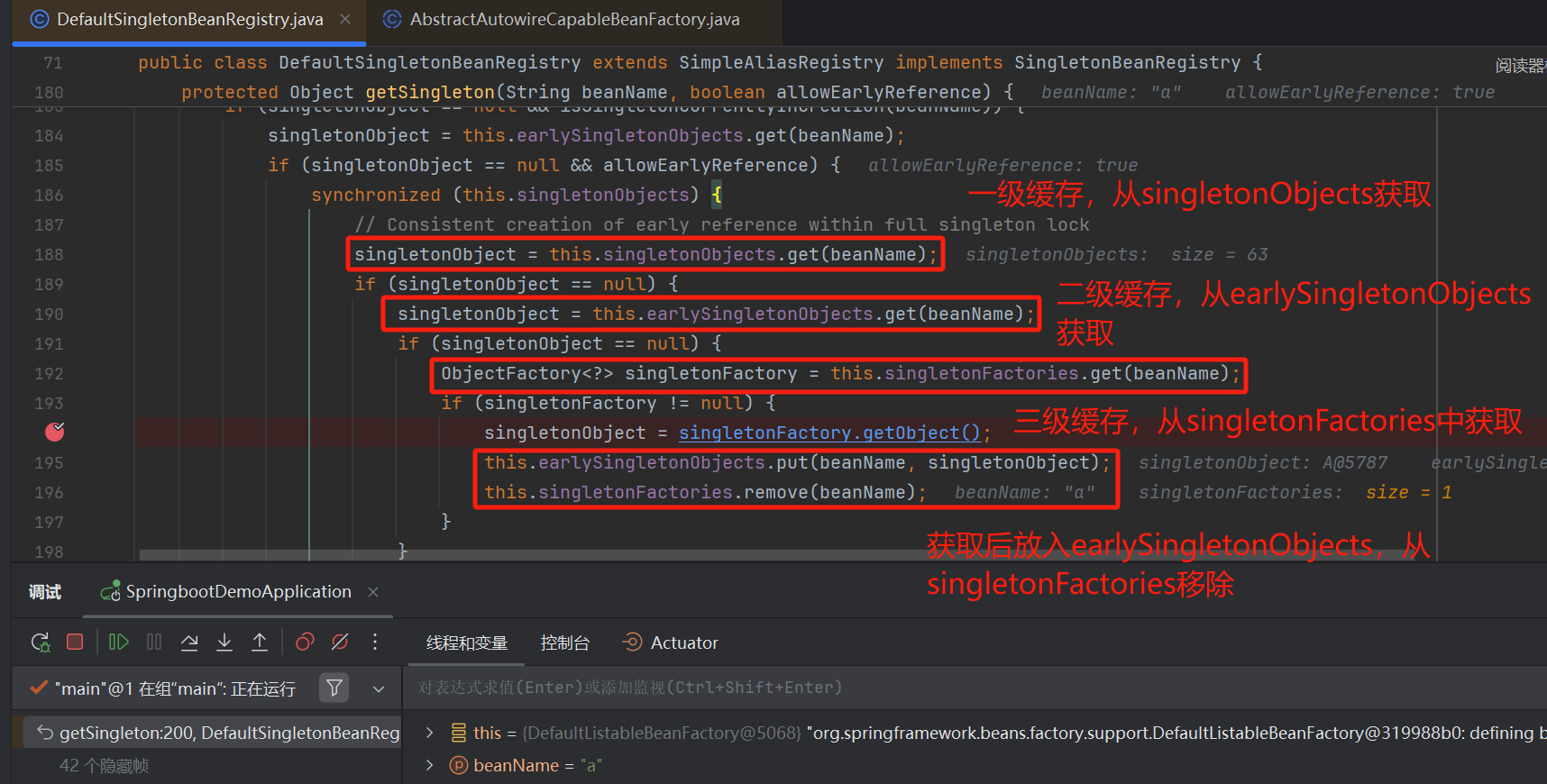Follow the singletonFactory.getObject() link
This screenshot has height=784, width=1547.
click(x=828, y=433)
